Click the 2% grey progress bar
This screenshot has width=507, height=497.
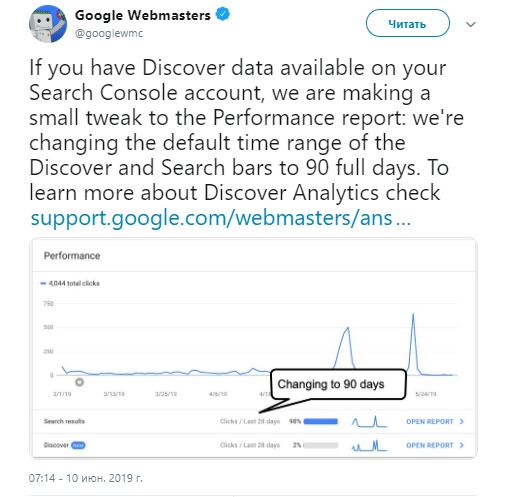(x=321, y=445)
